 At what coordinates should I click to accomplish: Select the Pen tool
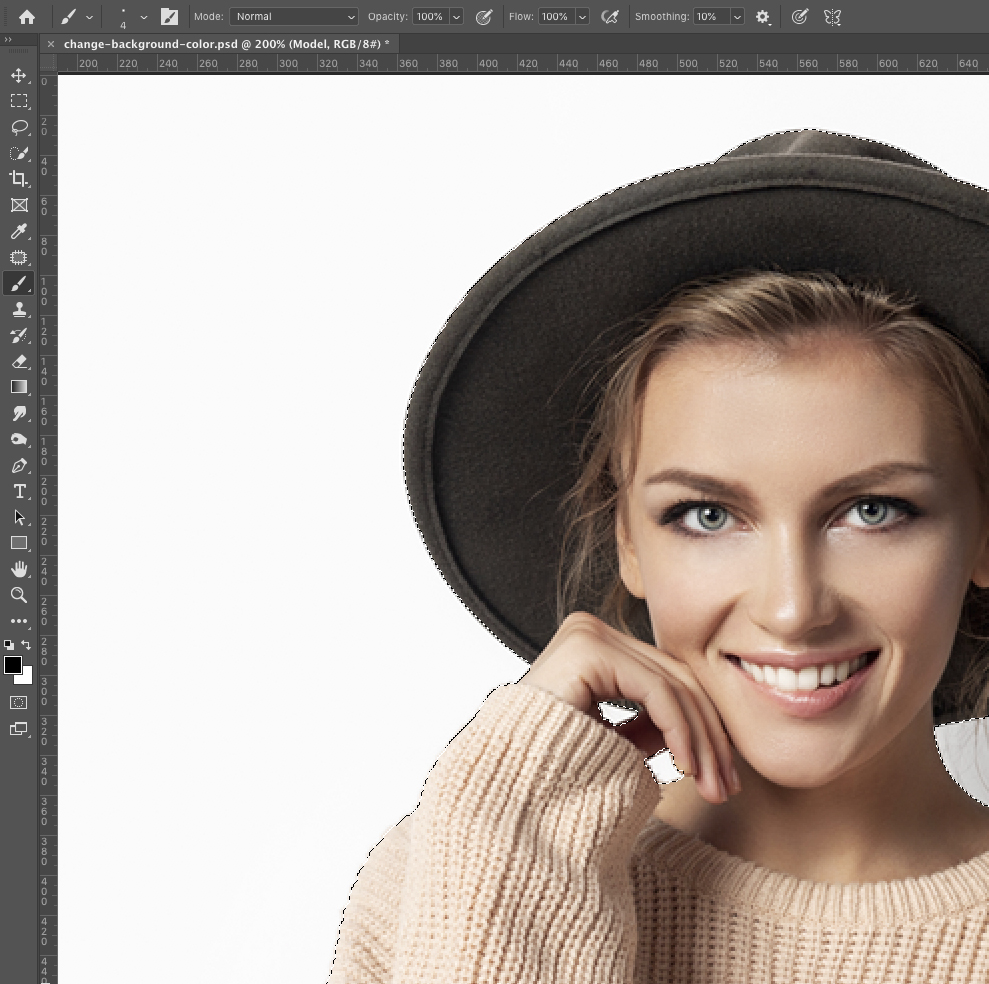[x=19, y=466]
